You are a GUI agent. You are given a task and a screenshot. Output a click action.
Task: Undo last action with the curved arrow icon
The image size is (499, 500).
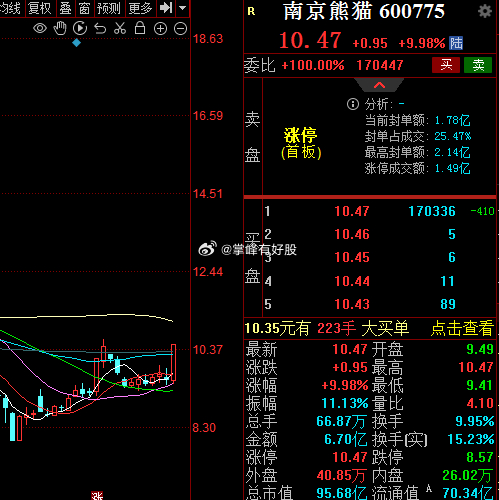pyautogui.click(x=100, y=29)
